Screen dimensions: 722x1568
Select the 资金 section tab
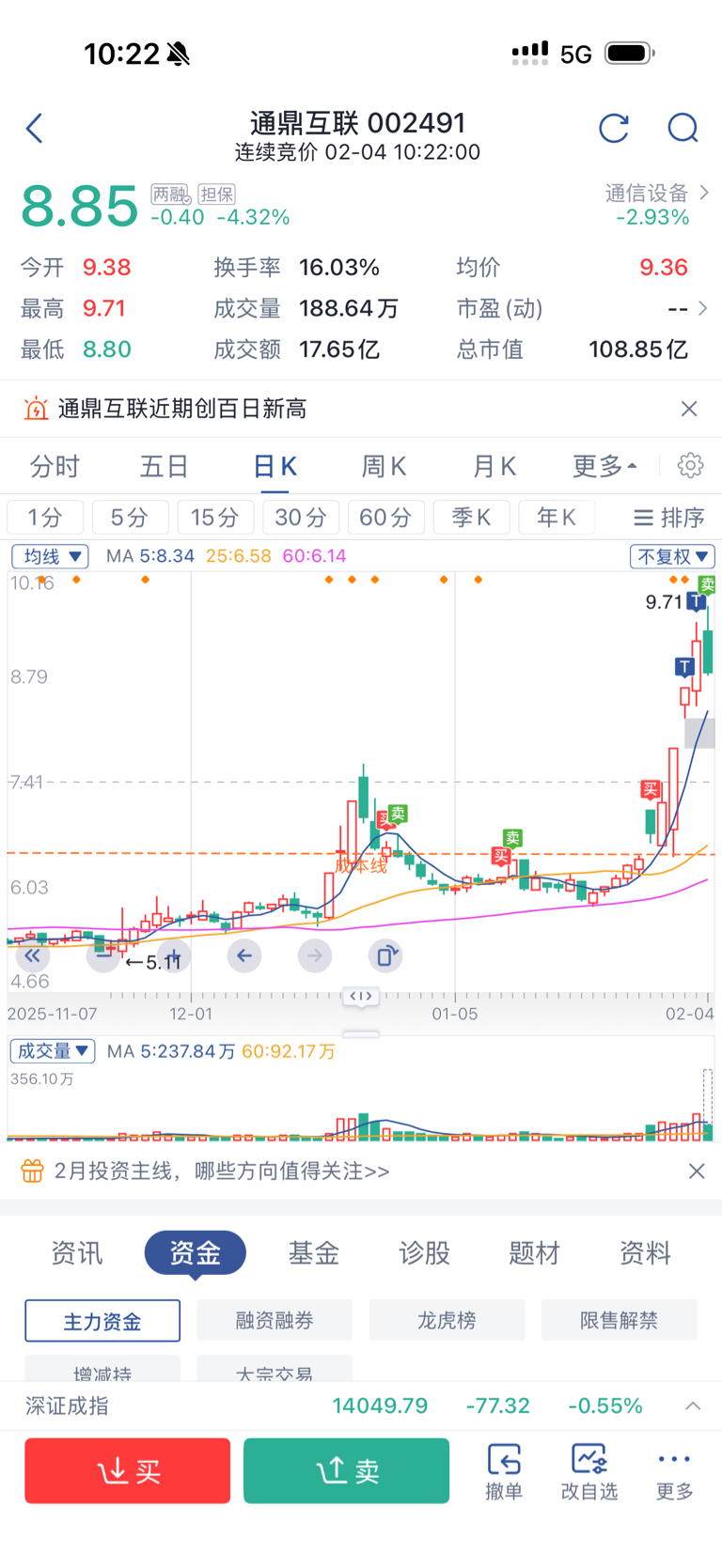pos(196,1252)
